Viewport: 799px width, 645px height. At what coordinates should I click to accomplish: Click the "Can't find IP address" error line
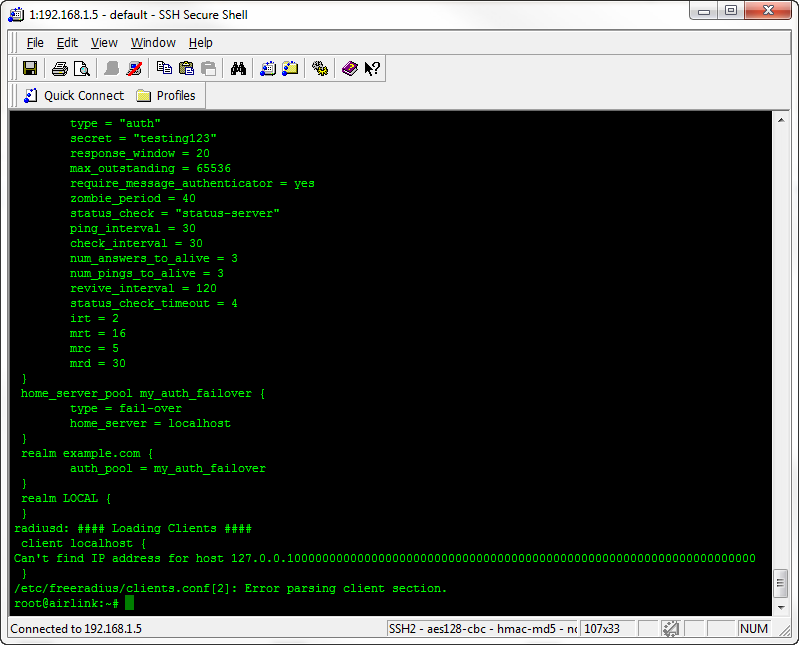pos(385,558)
